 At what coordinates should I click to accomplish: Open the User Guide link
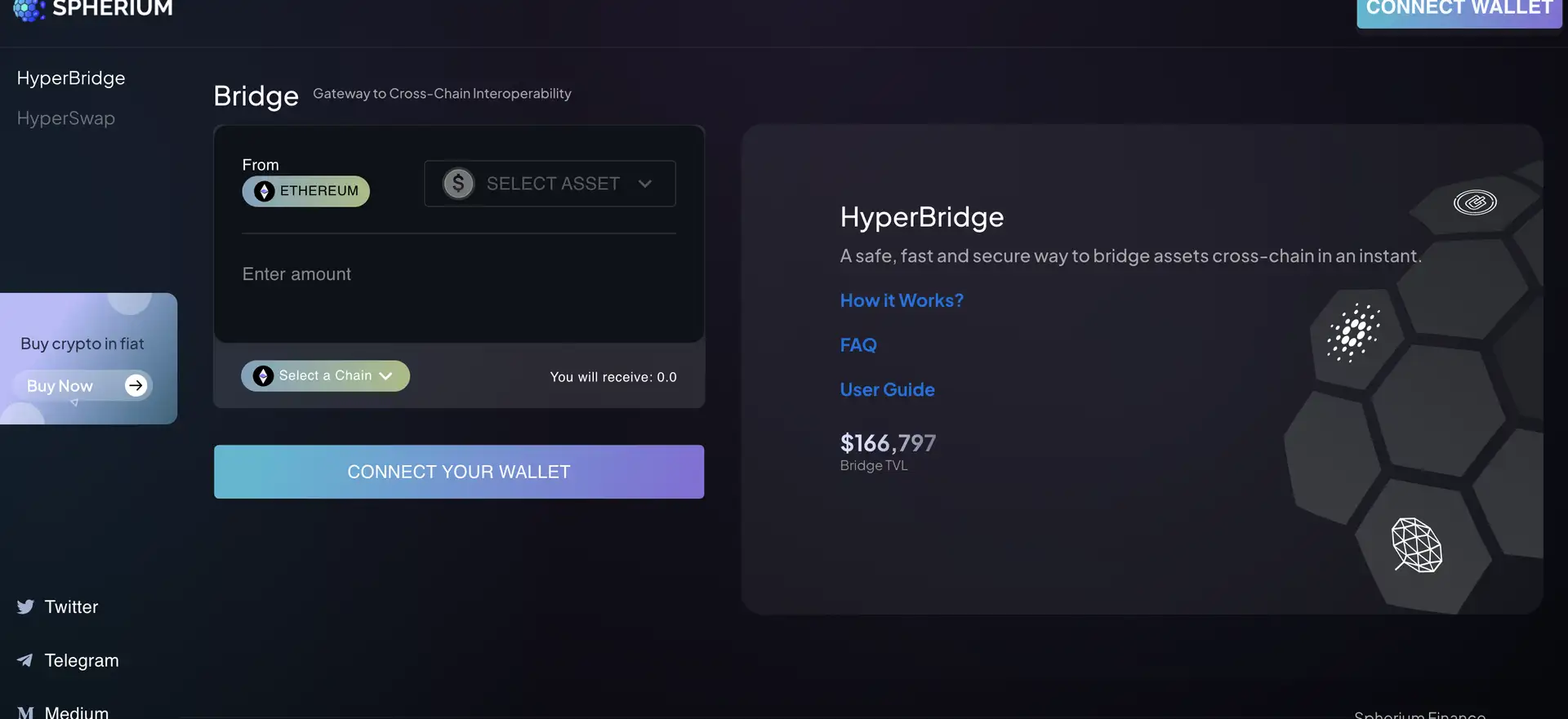coord(887,389)
